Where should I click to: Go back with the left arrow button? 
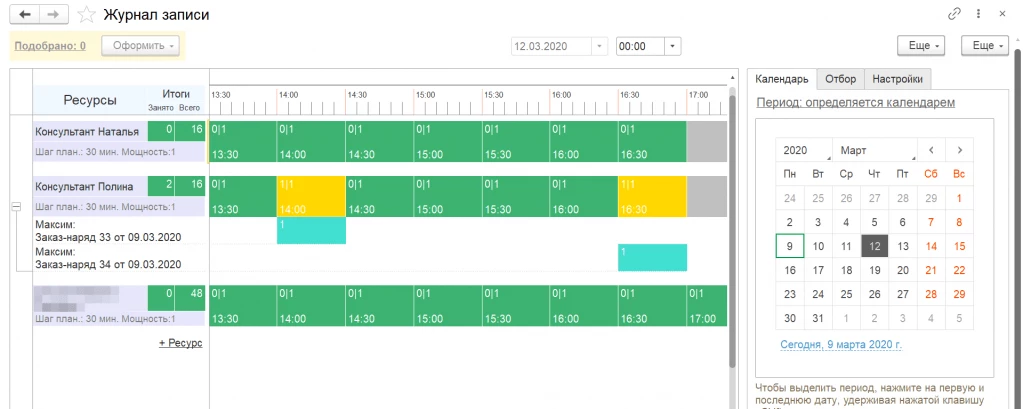[x=25, y=14]
